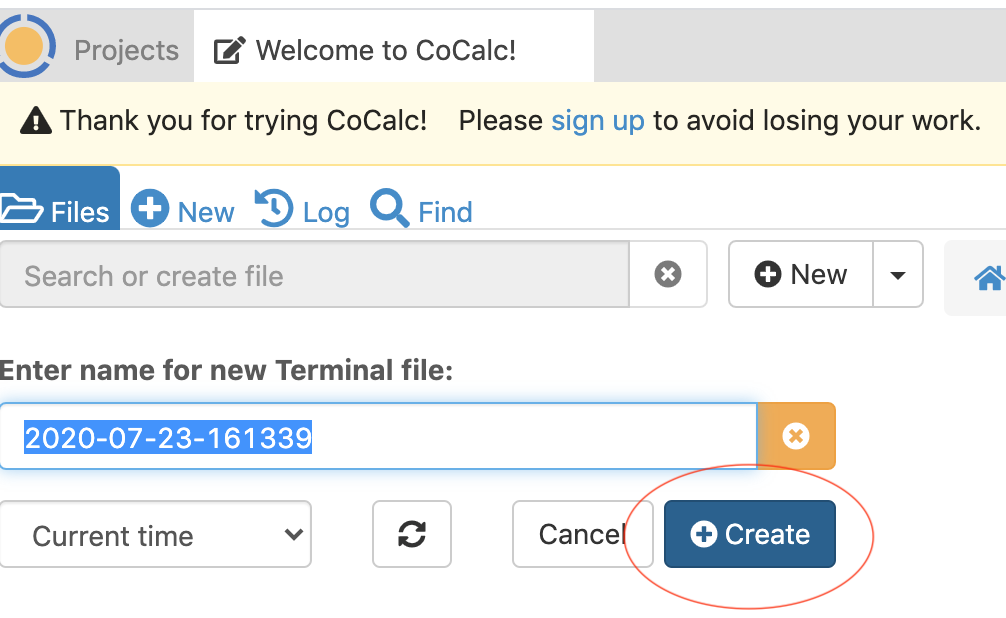Select the Files tab
Viewport: 1006px width, 618px height.
58,210
